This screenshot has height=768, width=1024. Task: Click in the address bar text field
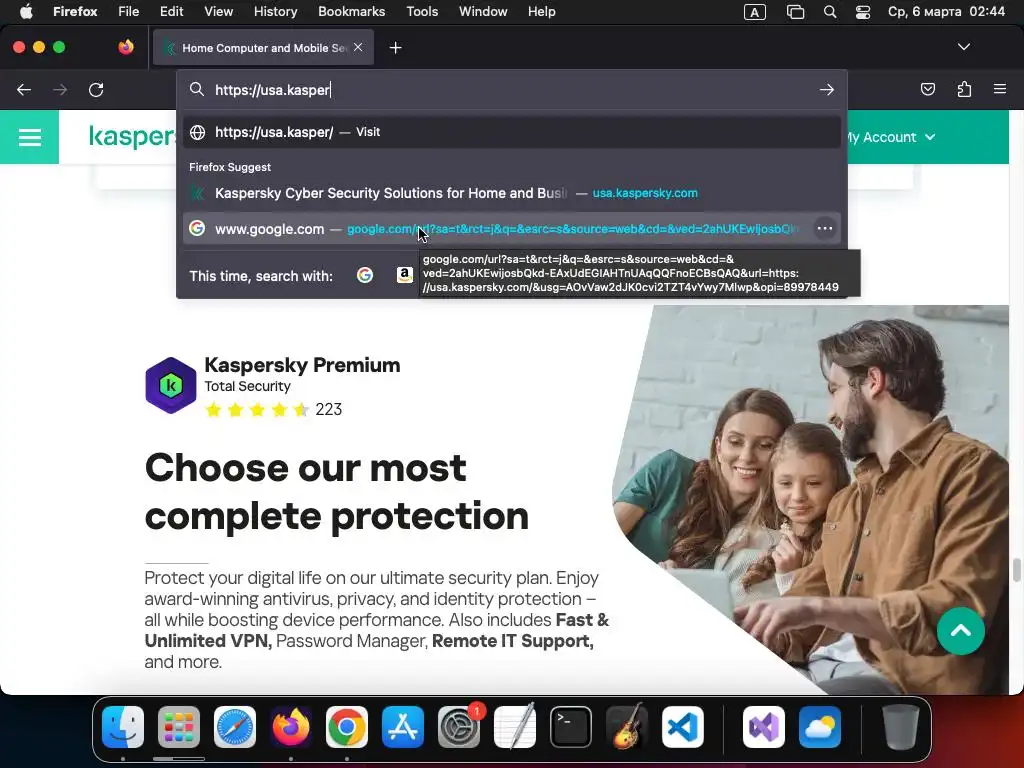point(509,89)
